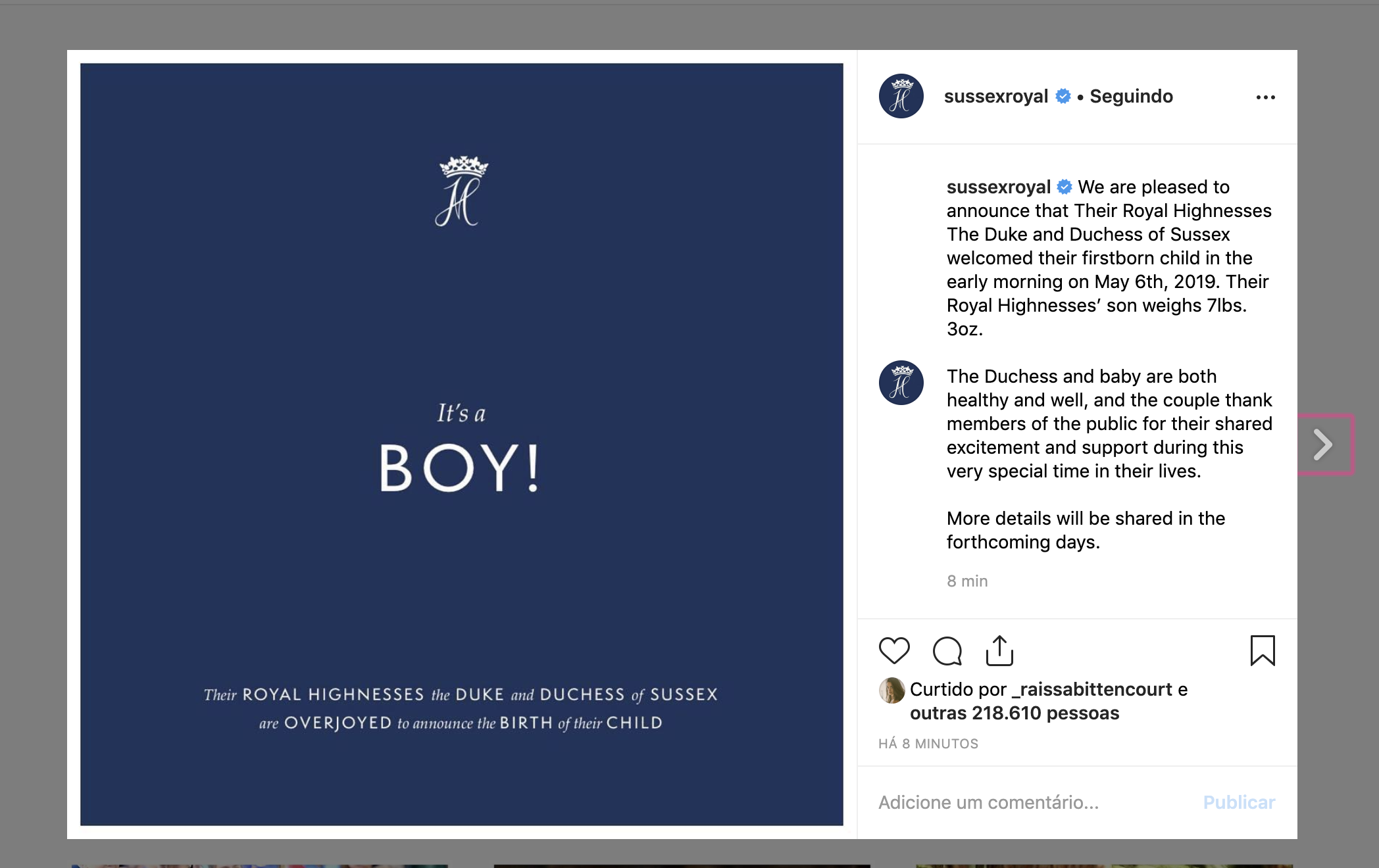The image size is (1379, 868).
Task: Open comments via speech bubble icon
Action: pyautogui.click(x=947, y=651)
